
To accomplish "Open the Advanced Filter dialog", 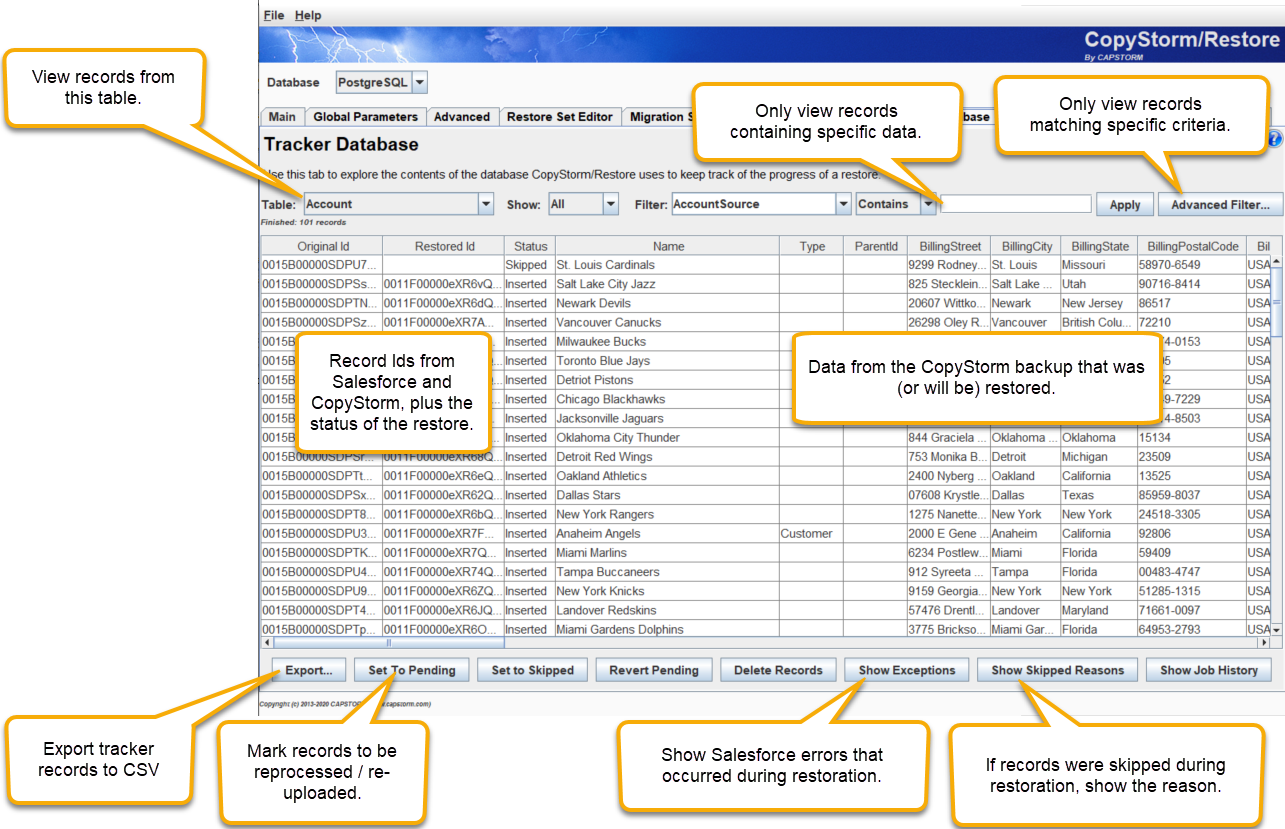I will [x=1220, y=203].
